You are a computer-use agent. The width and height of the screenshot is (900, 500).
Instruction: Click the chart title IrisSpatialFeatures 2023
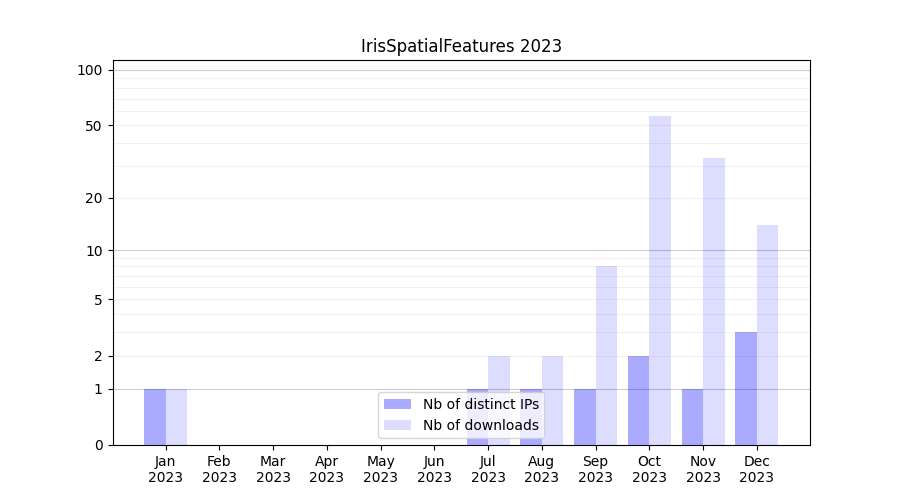coord(461,46)
